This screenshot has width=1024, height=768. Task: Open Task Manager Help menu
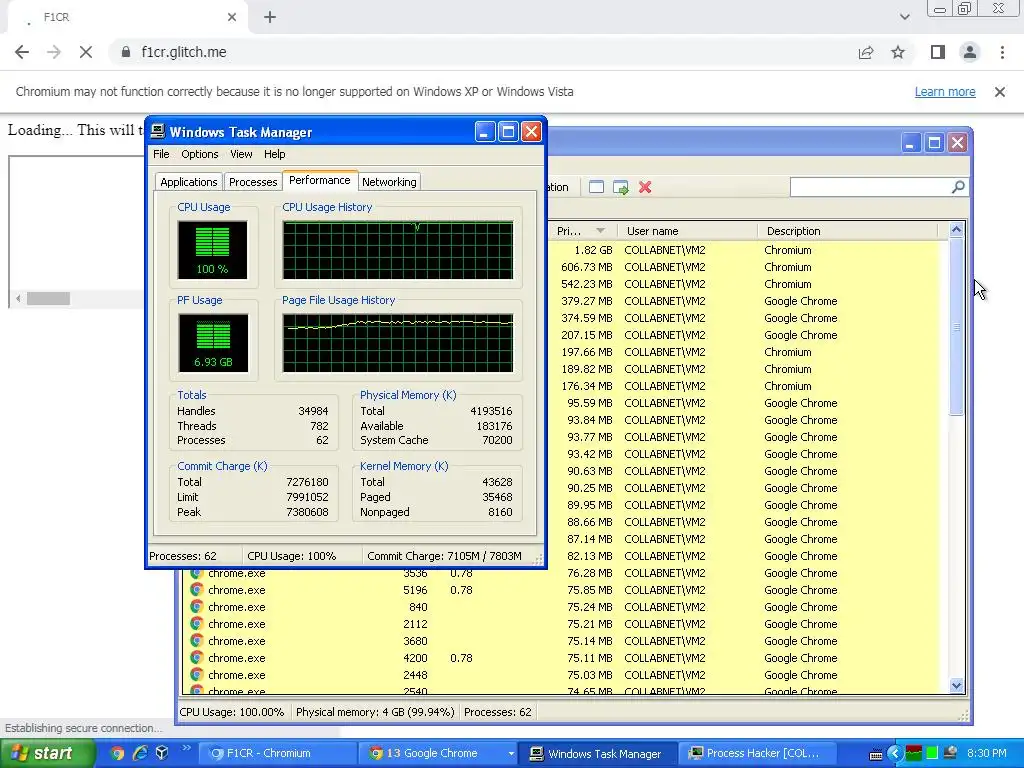click(274, 154)
